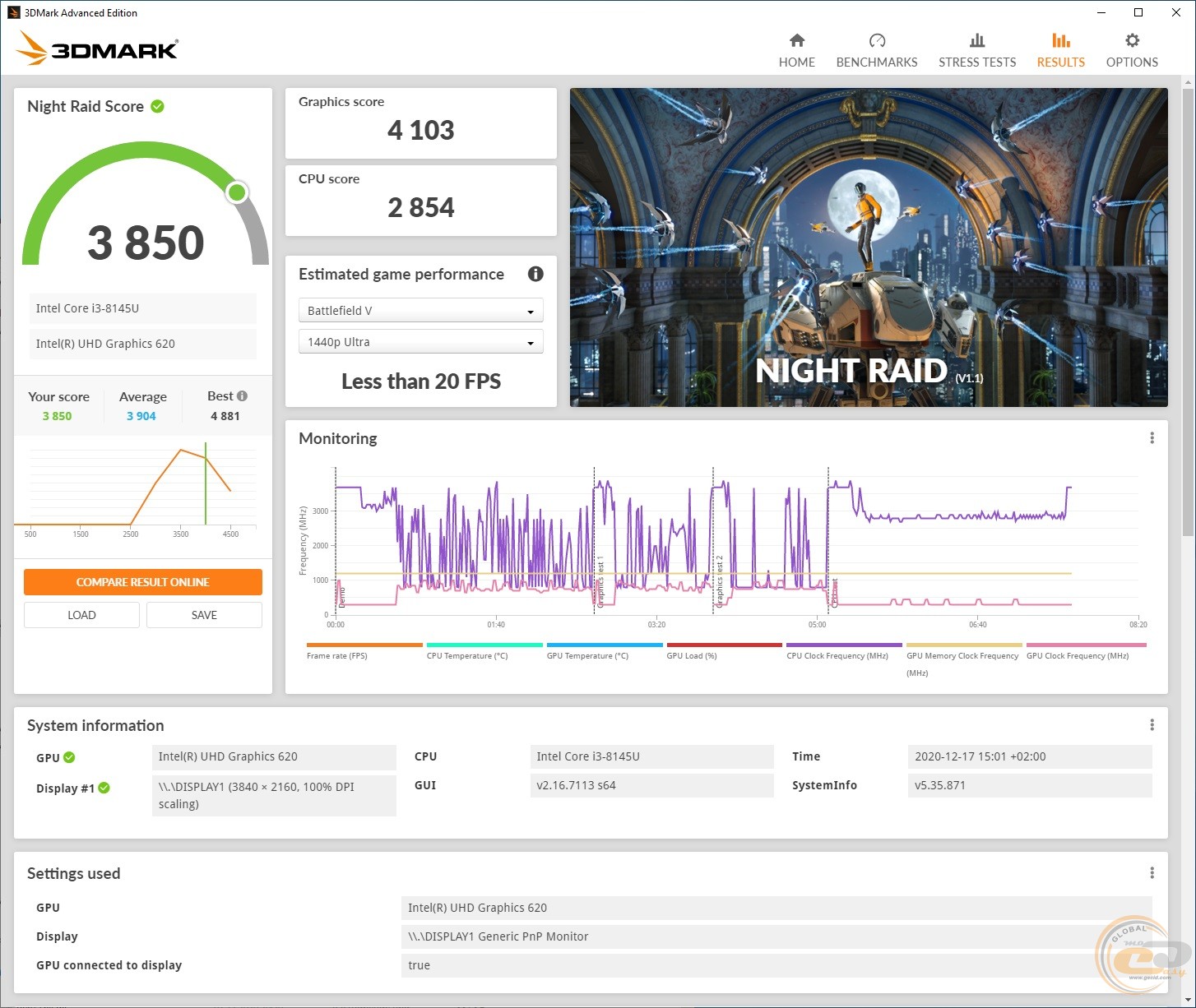
Task: Open Stress Tests via bar chart icon
Action: pyautogui.click(x=976, y=41)
